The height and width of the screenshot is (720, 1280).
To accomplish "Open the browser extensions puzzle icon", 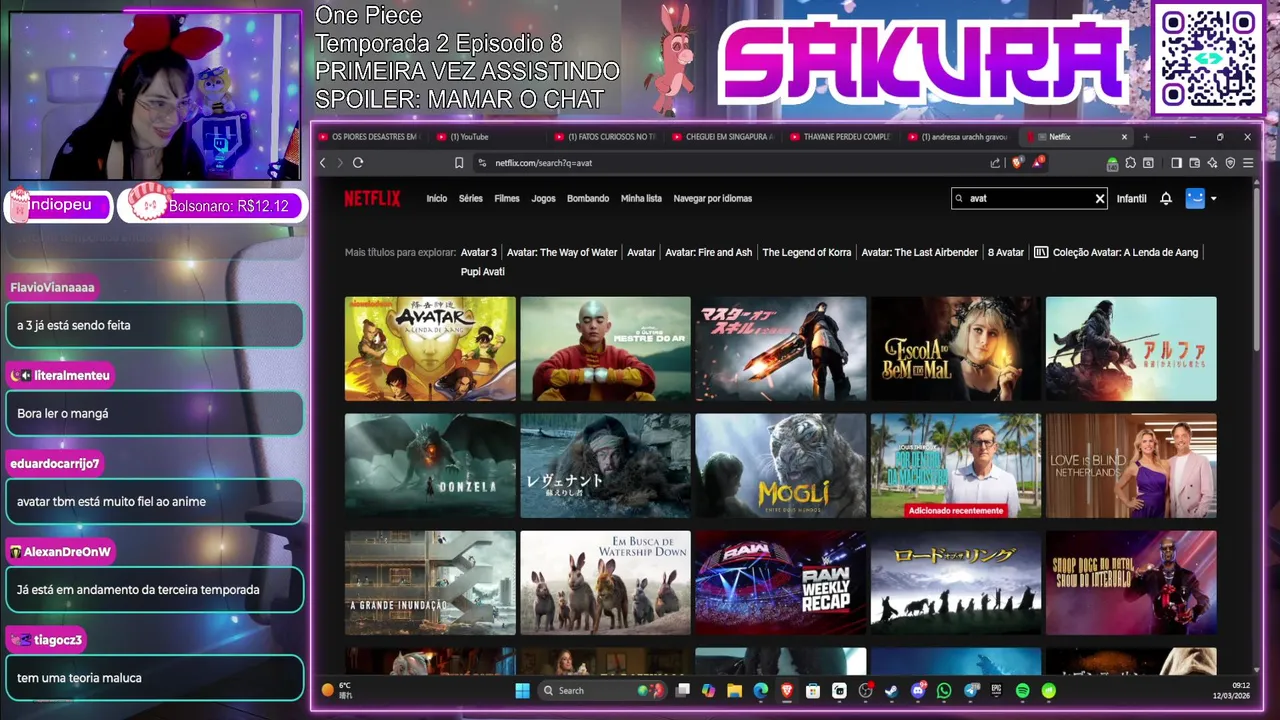I will click(x=1130, y=163).
